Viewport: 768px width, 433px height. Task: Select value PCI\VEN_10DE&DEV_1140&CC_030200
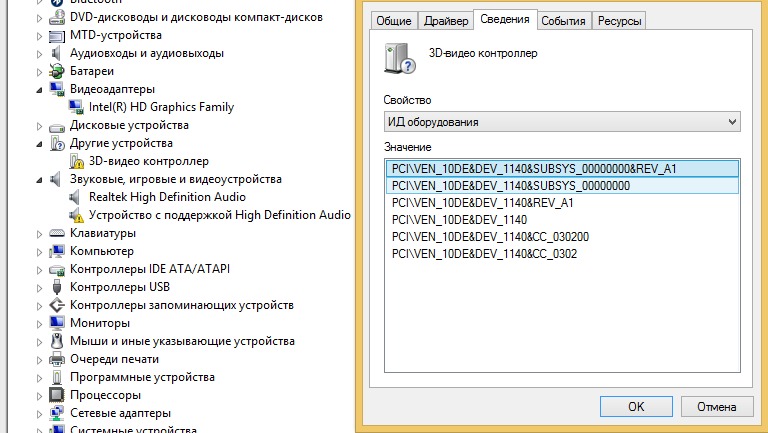pyautogui.click(x=490, y=237)
